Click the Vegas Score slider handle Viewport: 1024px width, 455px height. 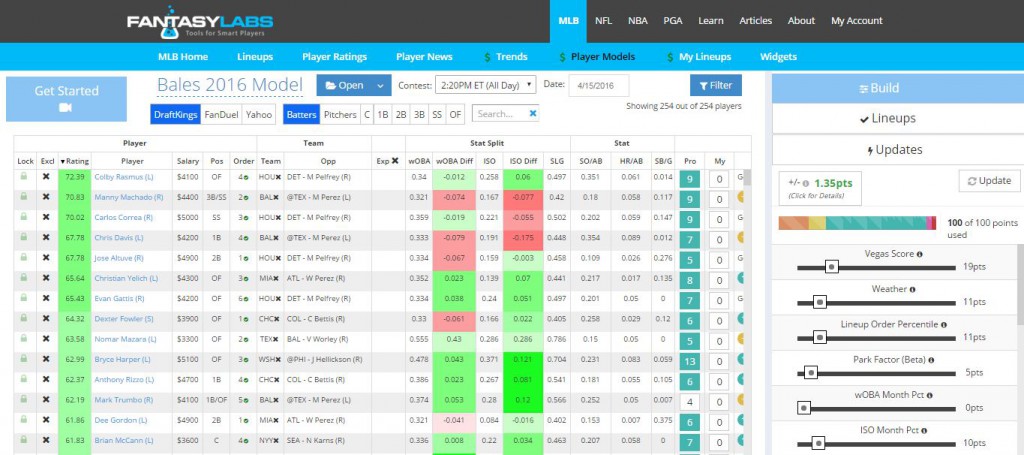coord(831,267)
